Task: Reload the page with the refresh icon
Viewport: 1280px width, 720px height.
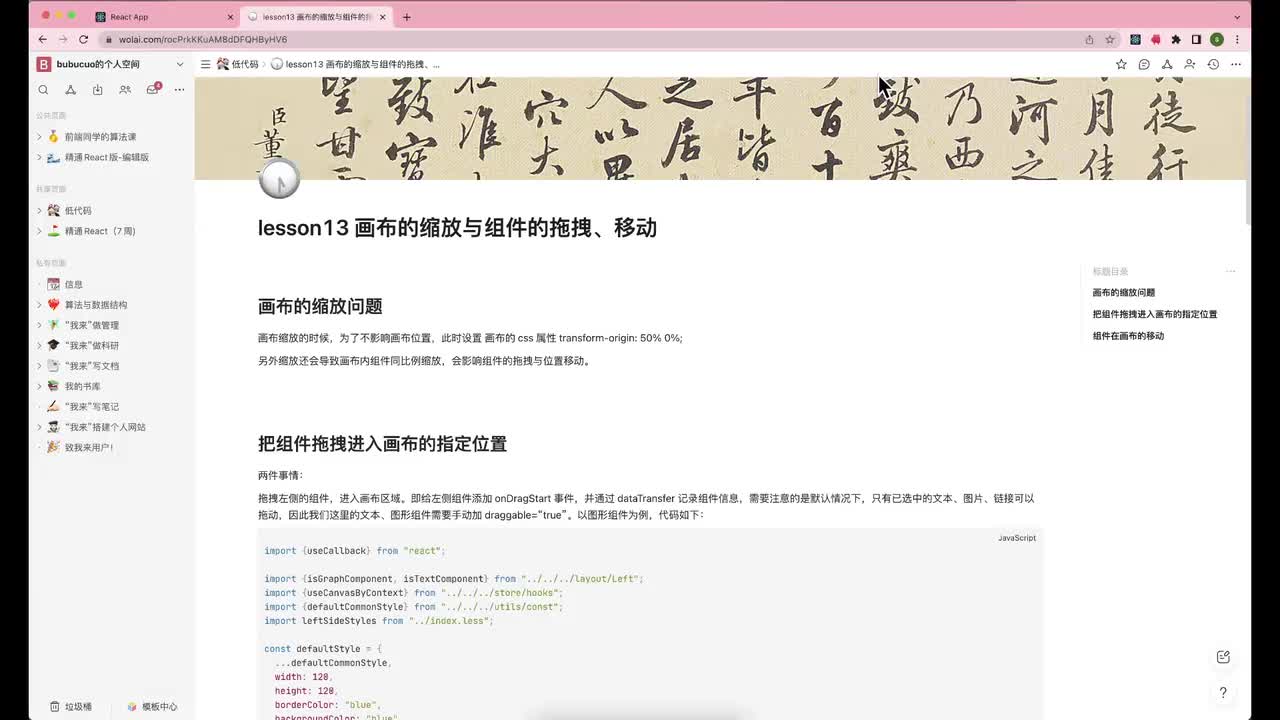Action: pos(83,39)
